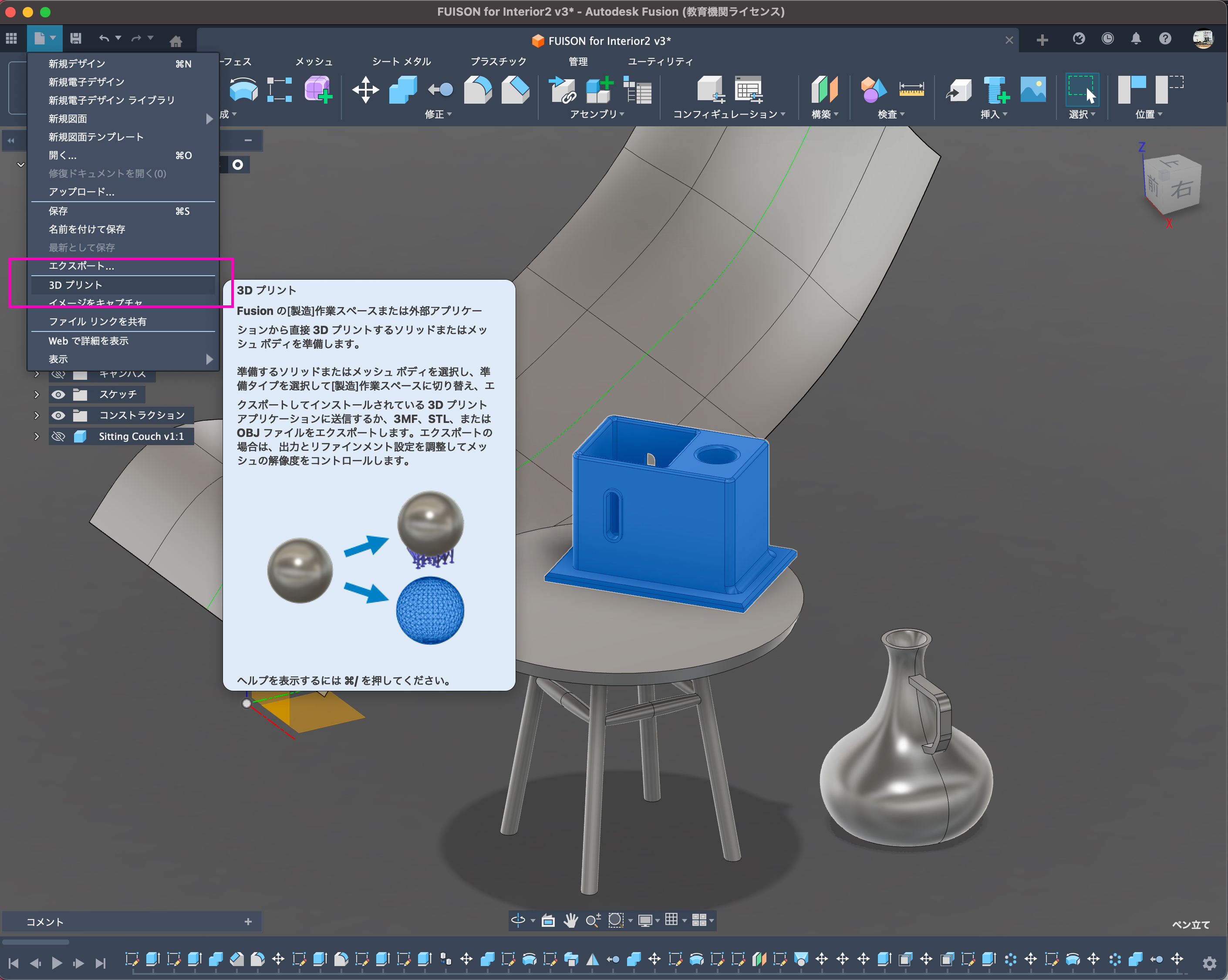Select 3D プリント menu item
This screenshot has width=1228, height=980.
click(x=75, y=285)
